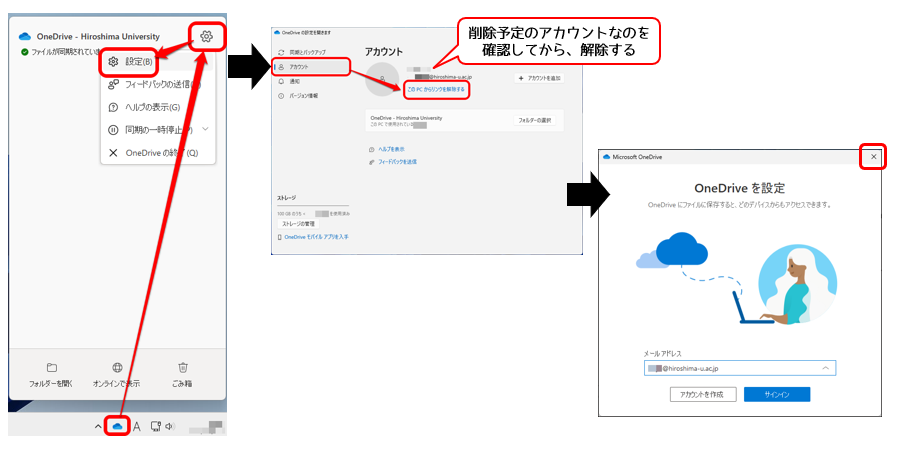Click OneDrive - Hiroshima University row in settings
This screenshot has width=900, height=458.
tap(464, 121)
